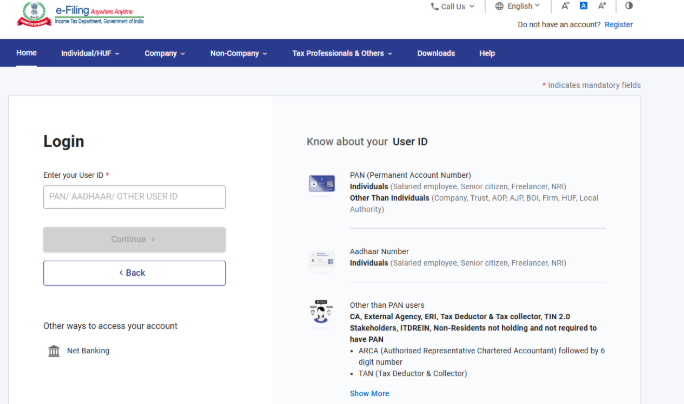Open Tax Professionals & Others menu

pyautogui.click(x=342, y=53)
